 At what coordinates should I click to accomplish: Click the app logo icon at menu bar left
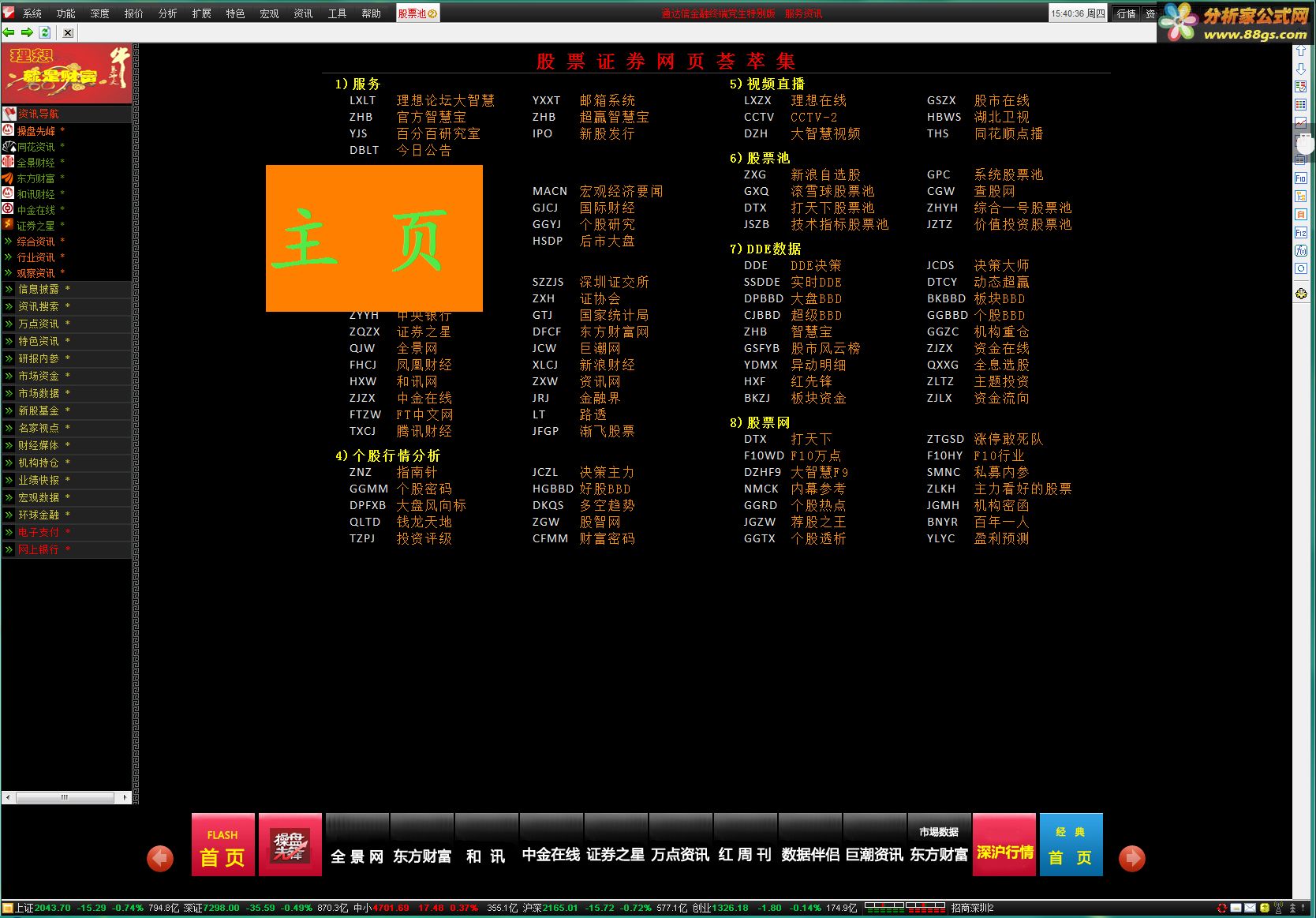tap(9, 13)
